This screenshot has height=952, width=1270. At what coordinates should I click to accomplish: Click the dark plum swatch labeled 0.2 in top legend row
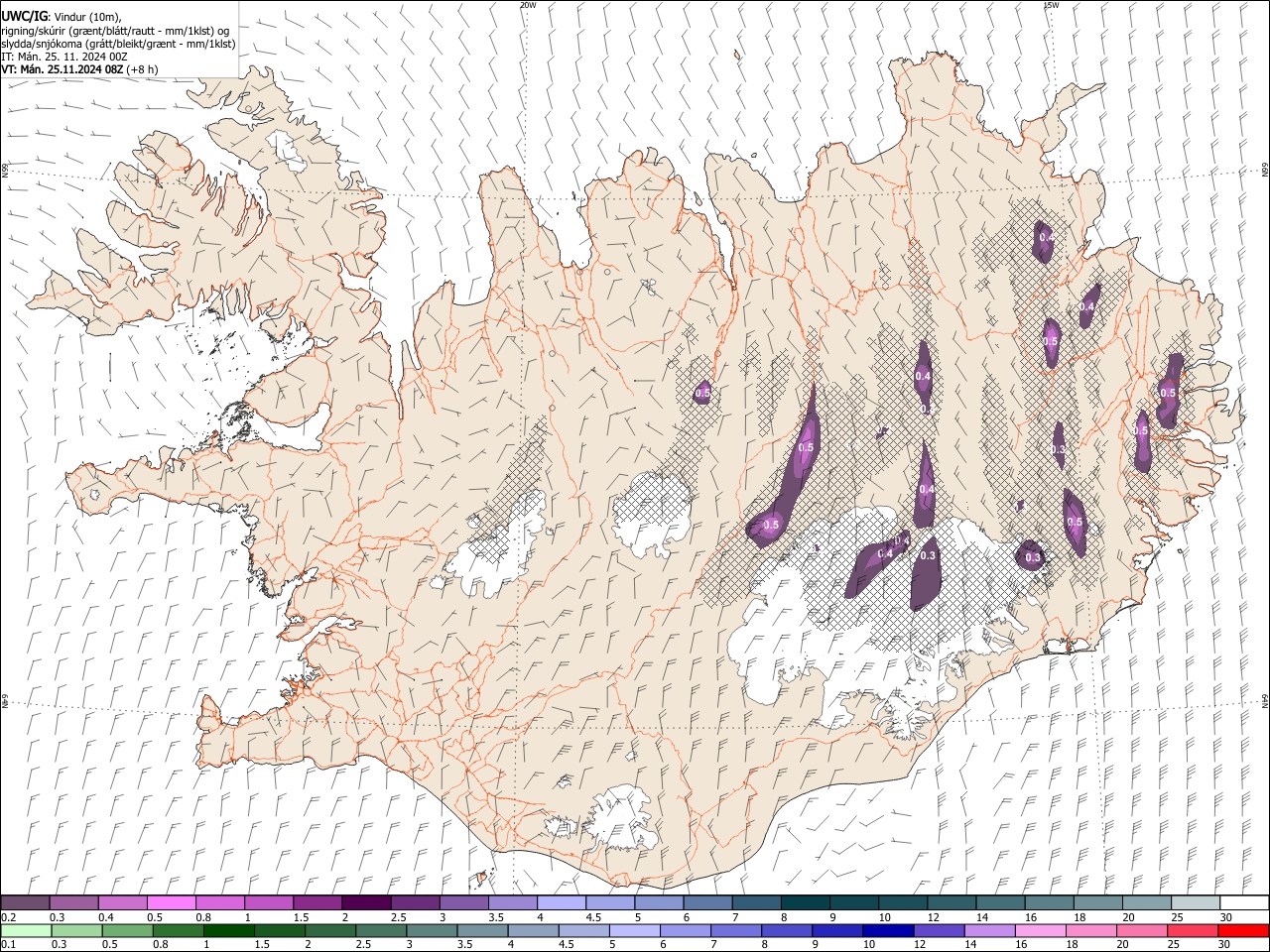26,902
